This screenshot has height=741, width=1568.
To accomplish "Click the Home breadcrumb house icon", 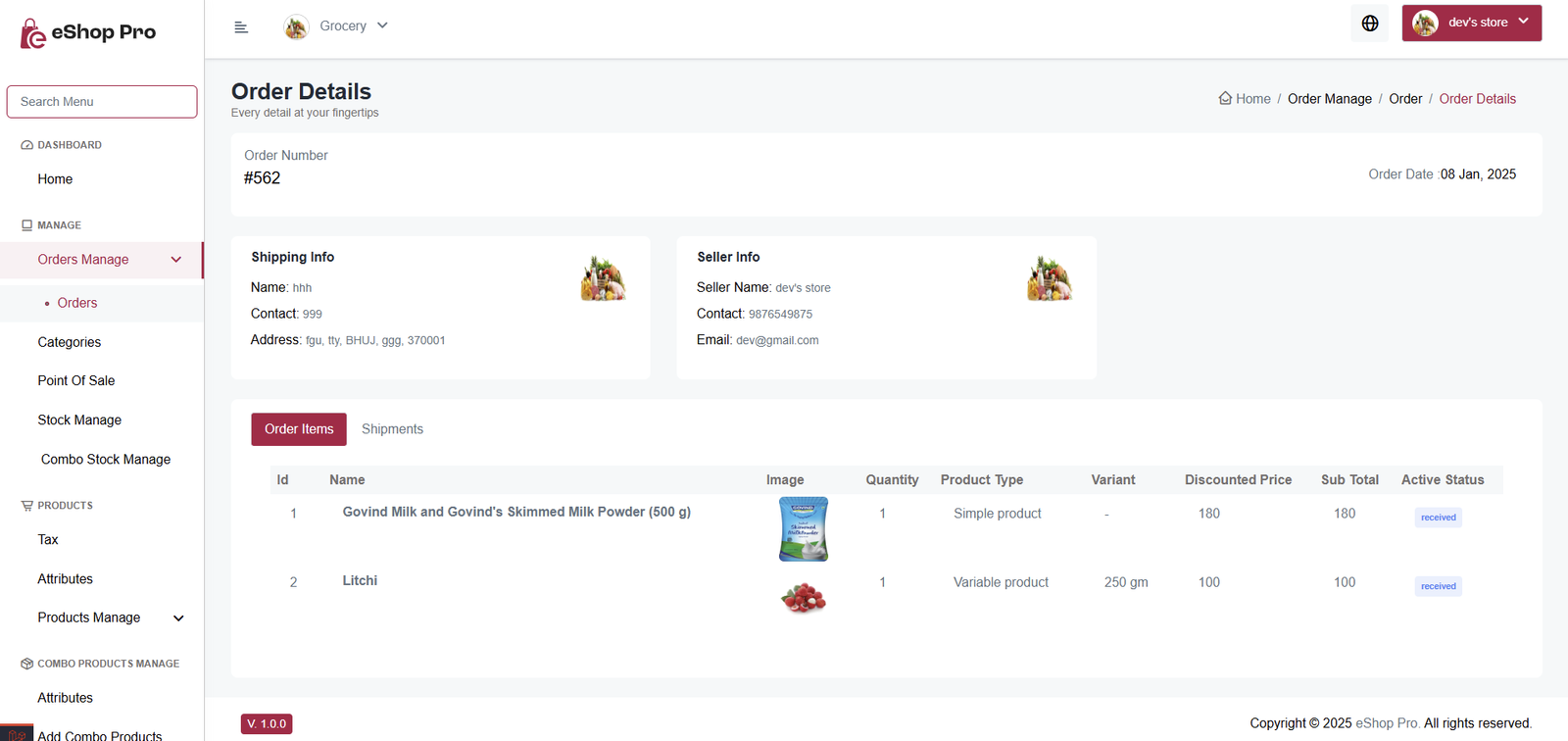I will [x=1225, y=98].
